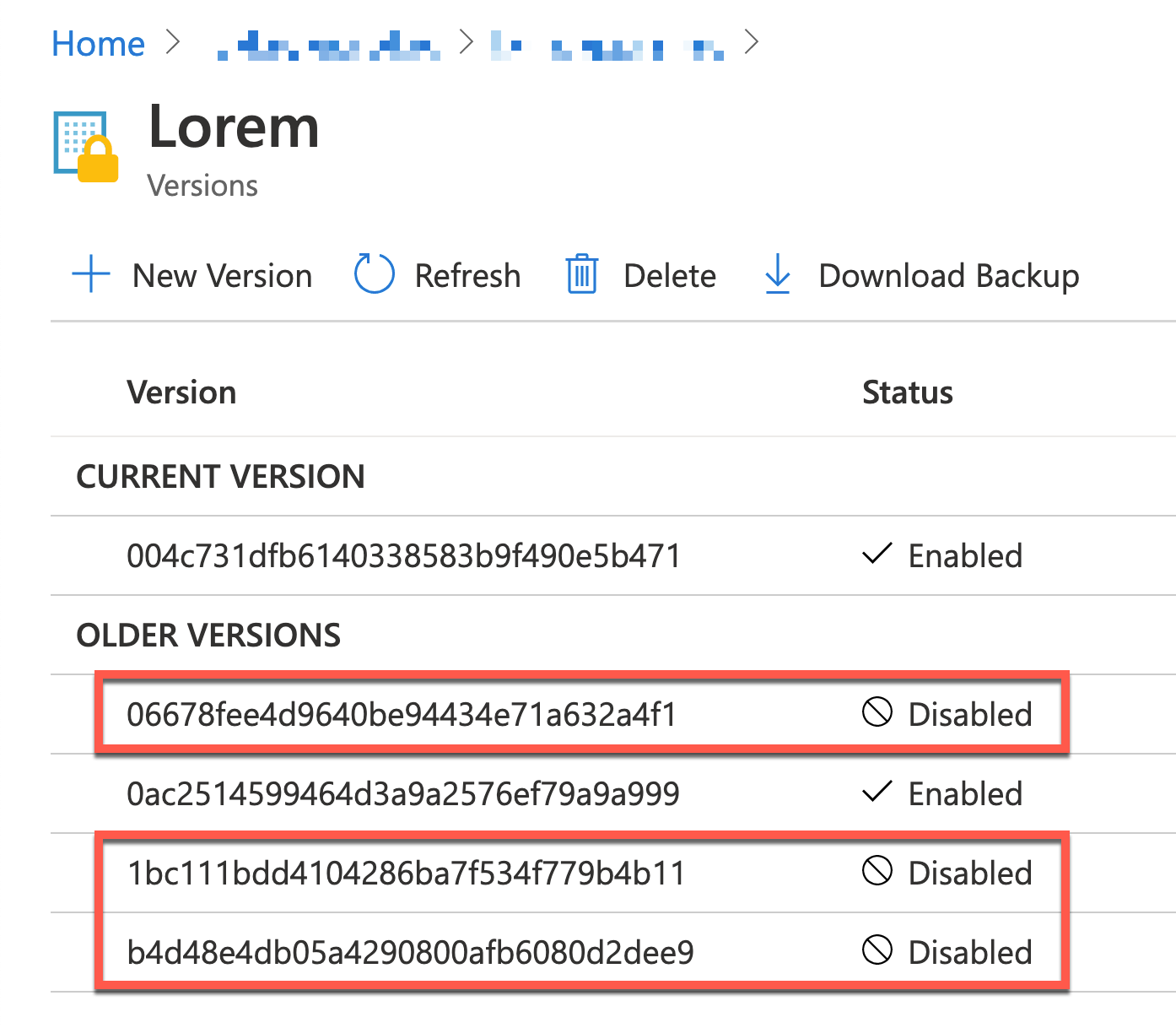Sort by the Status column header
Viewport: 1176px width, 1028px height.
click(x=908, y=391)
